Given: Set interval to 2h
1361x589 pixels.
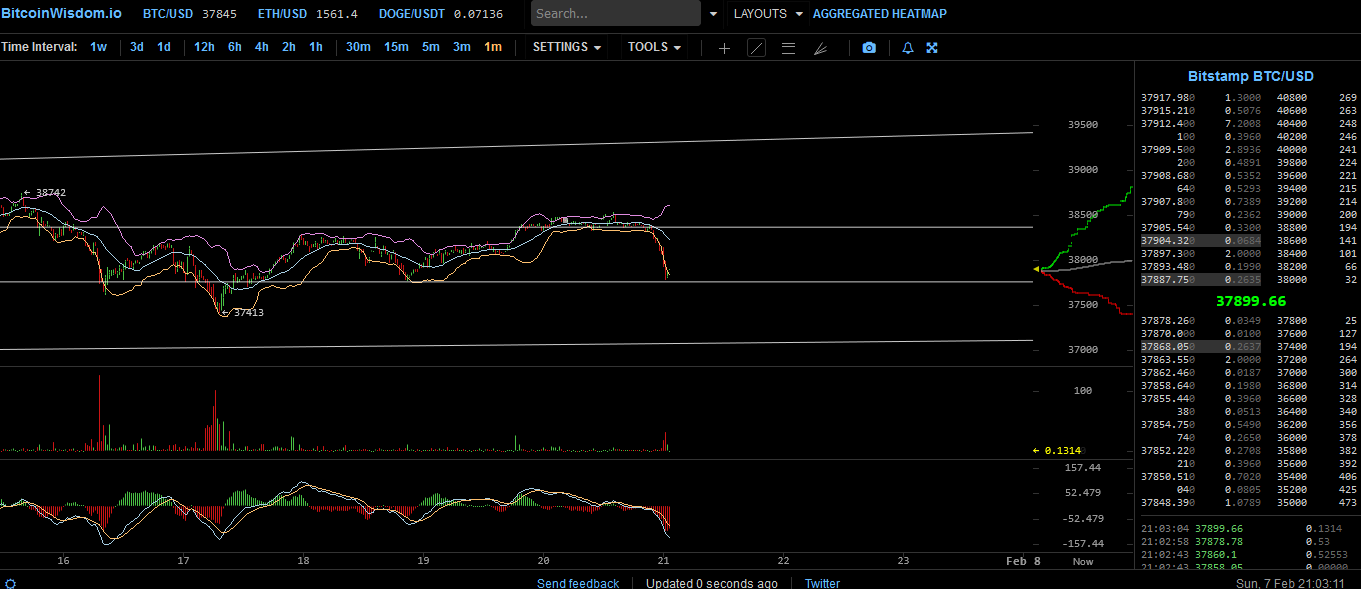Looking at the screenshot, I should click(x=288, y=47).
